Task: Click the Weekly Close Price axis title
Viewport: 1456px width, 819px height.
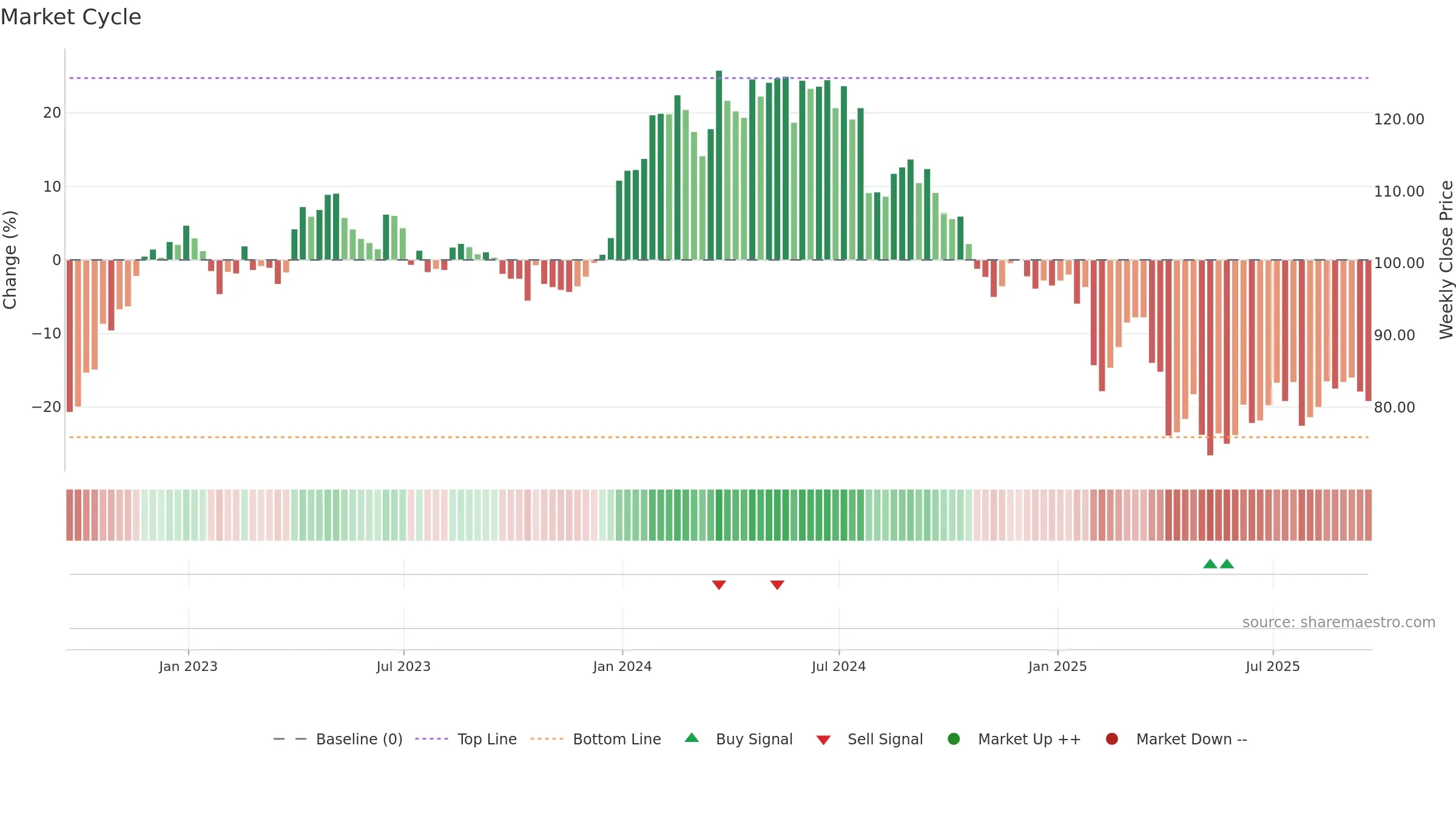Action: click(1446, 260)
